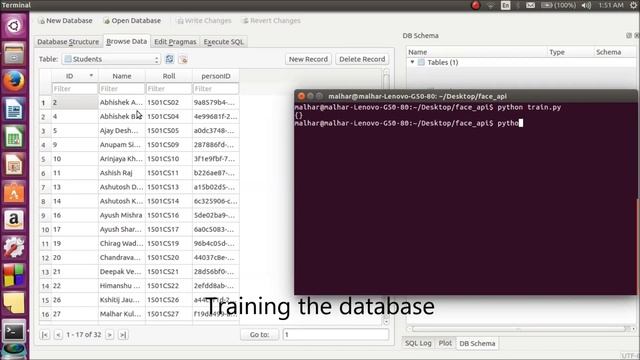Open the Plot bottom tab
Image resolution: width=640 pixels, height=360 pixels.
(445, 343)
